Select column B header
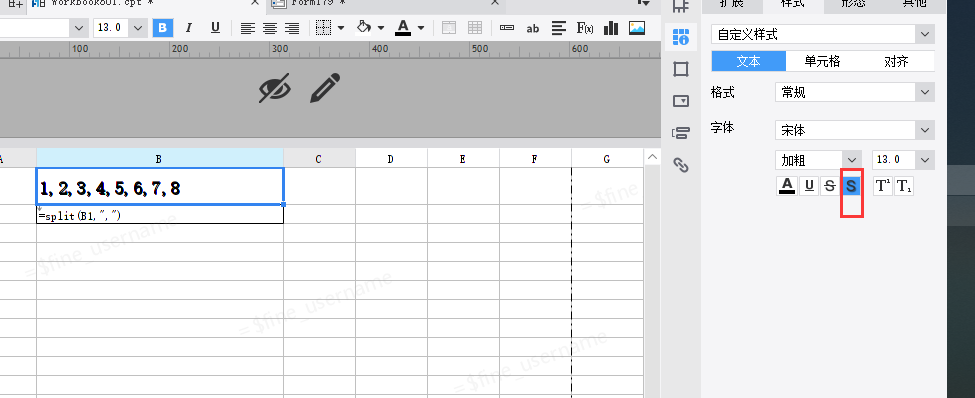The image size is (975, 398). coord(159,159)
